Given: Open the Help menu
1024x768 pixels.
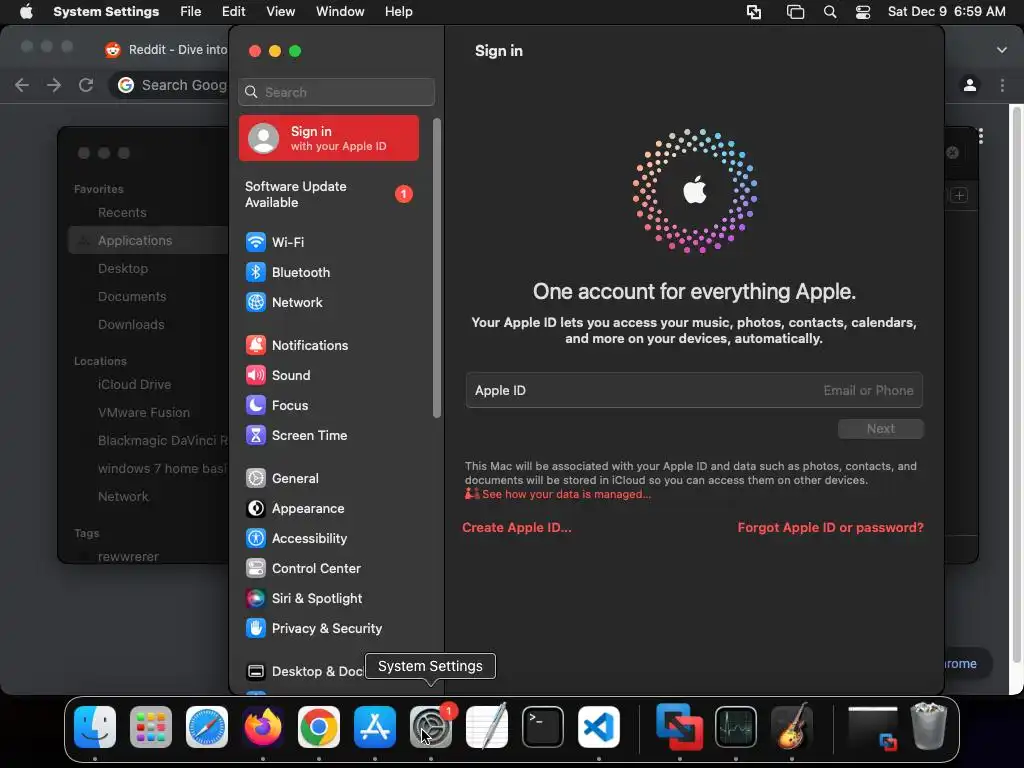Looking at the screenshot, I should 398,12.
